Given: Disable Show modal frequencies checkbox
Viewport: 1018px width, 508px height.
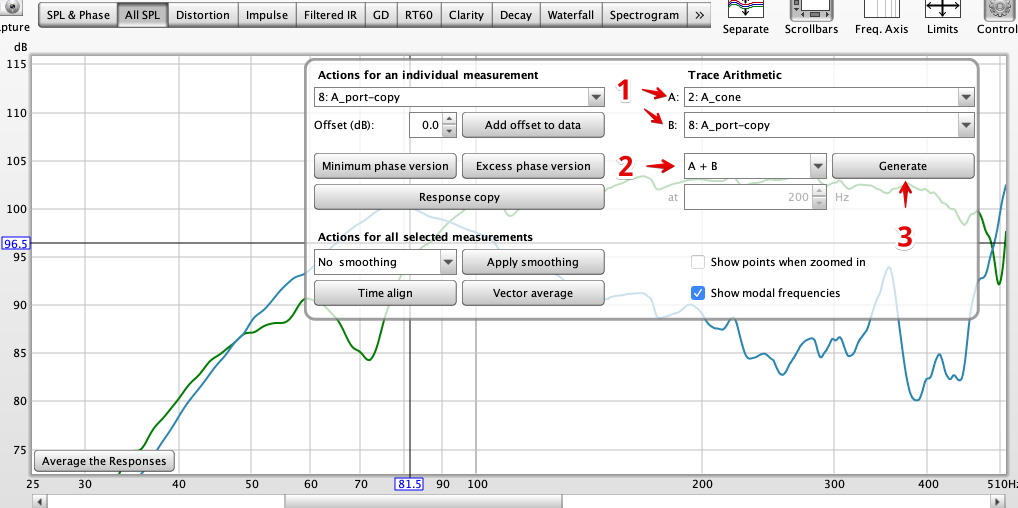Looking at the screenshot, I should pos(698,293).
